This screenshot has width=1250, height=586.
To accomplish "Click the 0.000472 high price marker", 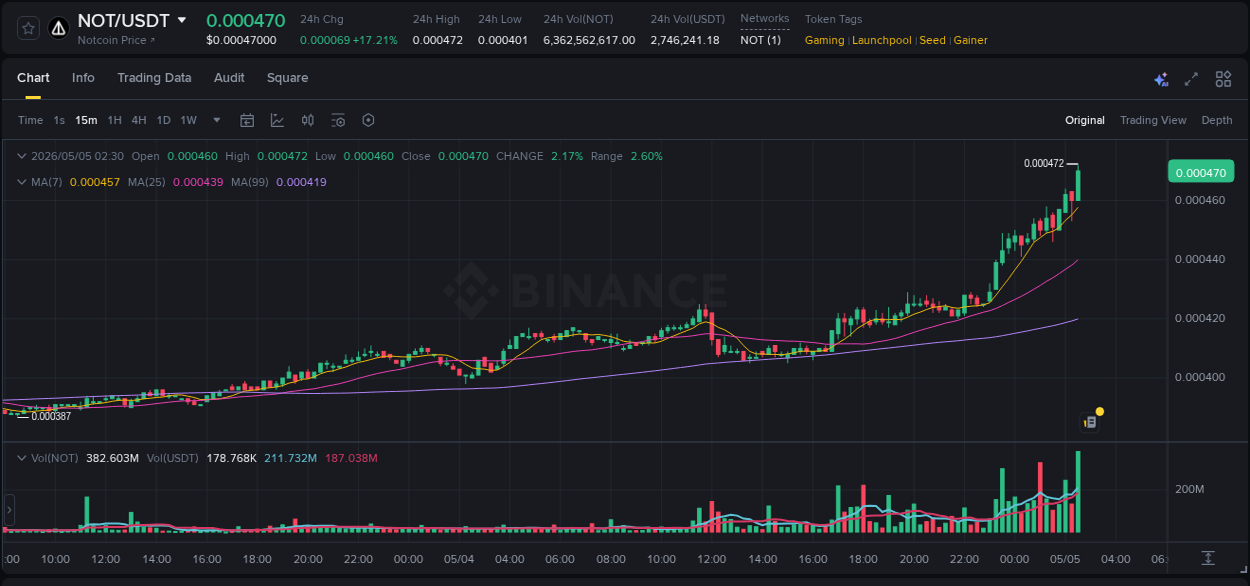I will click(1044, 163).
